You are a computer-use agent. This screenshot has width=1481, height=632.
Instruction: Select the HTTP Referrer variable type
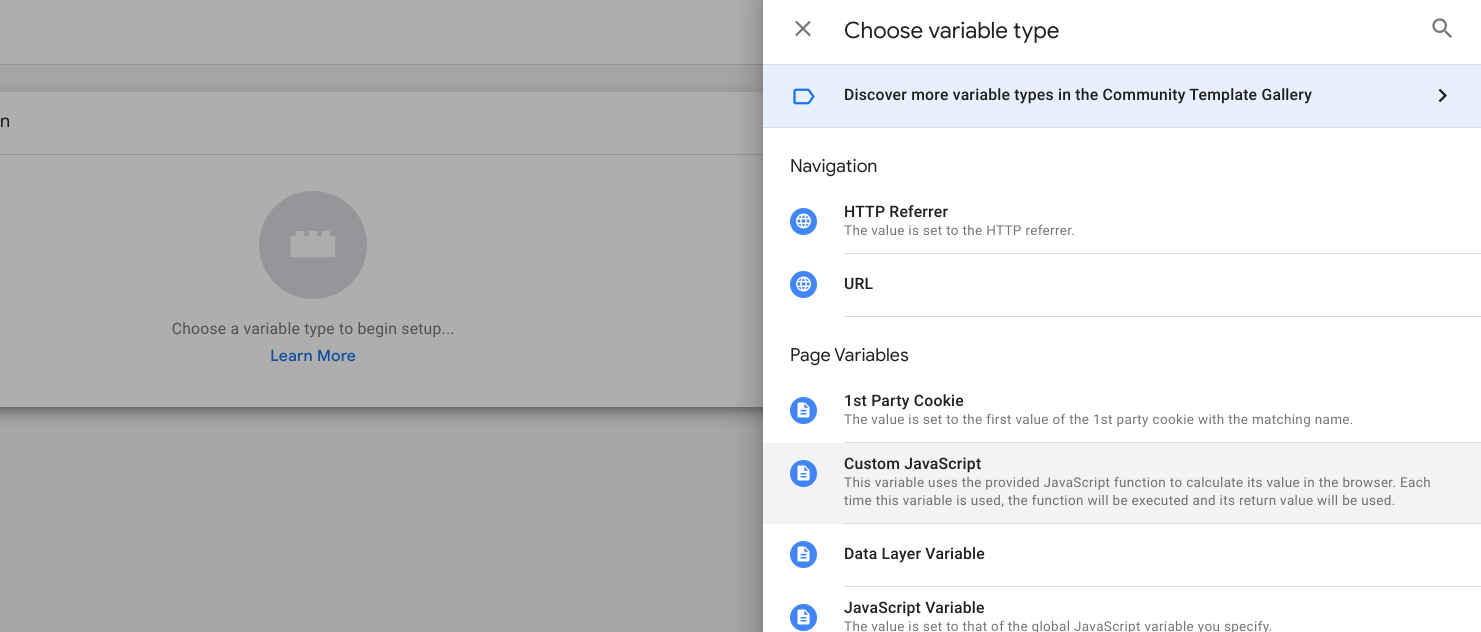pyautogui.click(x=1121, y=221)
